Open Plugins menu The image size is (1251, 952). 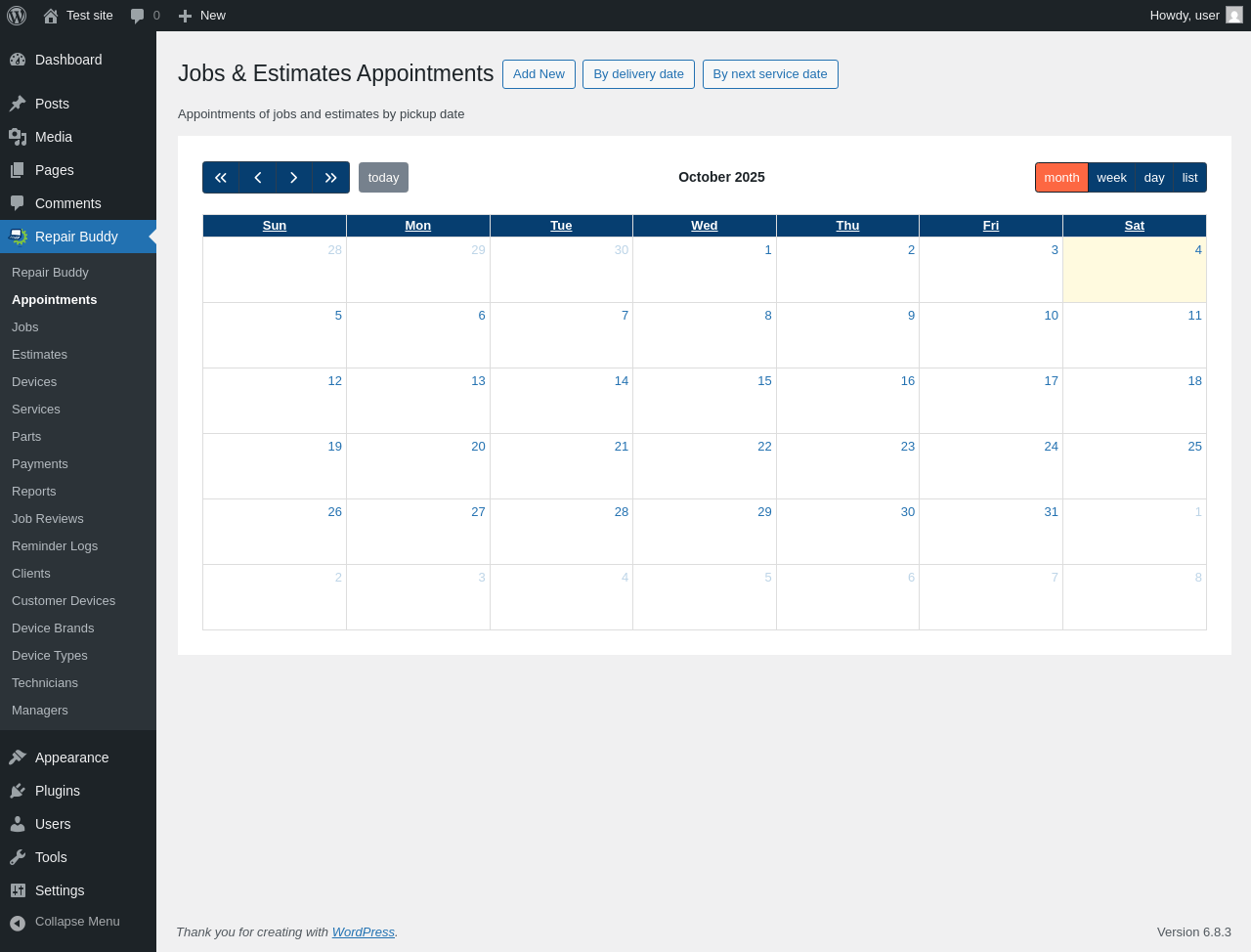(x=78, y=791)
